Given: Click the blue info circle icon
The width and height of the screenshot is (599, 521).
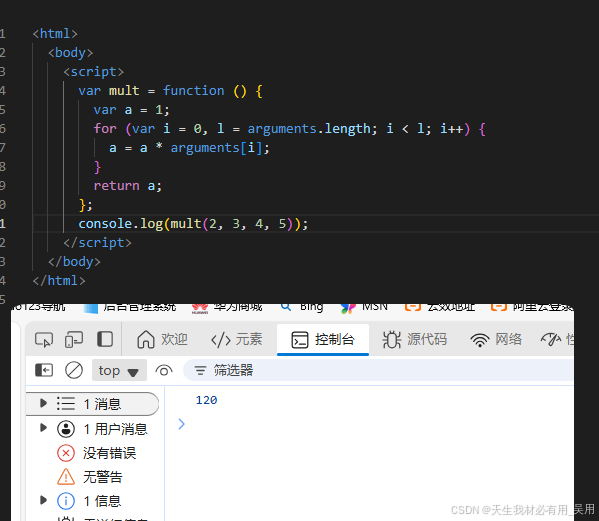Looking at the screenshot, I should (66, 501).
